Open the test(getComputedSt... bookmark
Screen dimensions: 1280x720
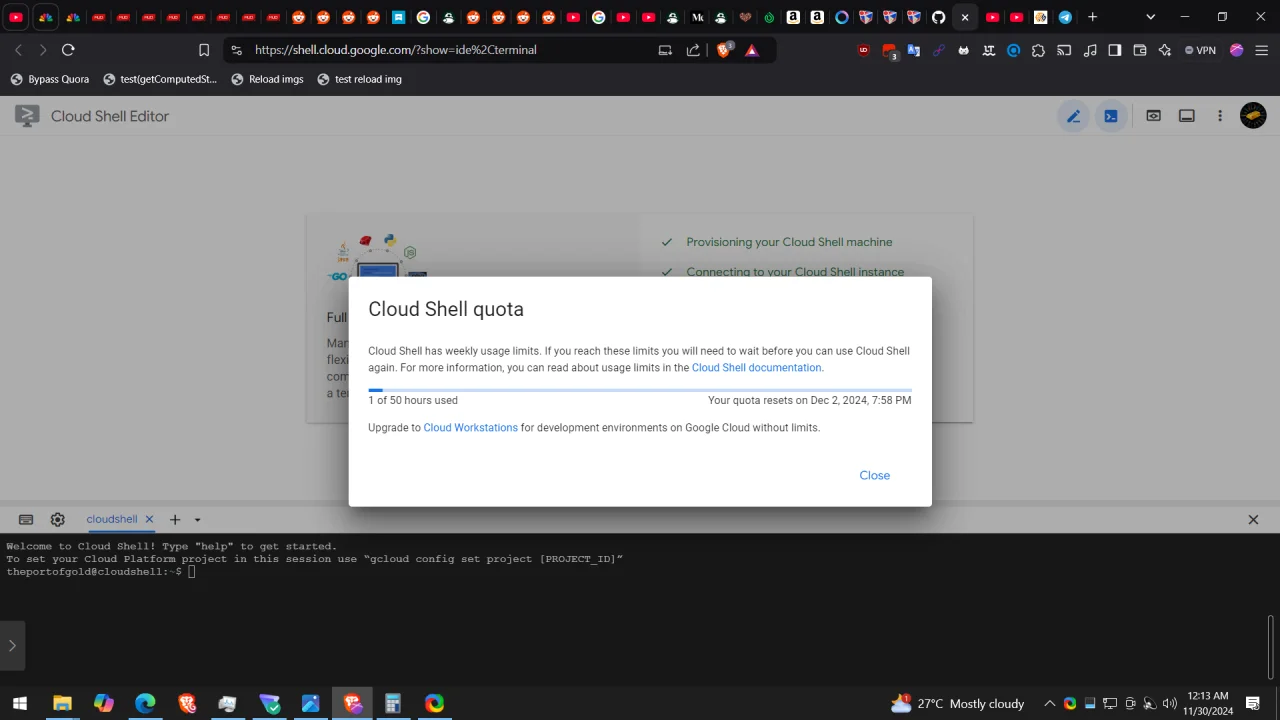[x=160, y=79]
